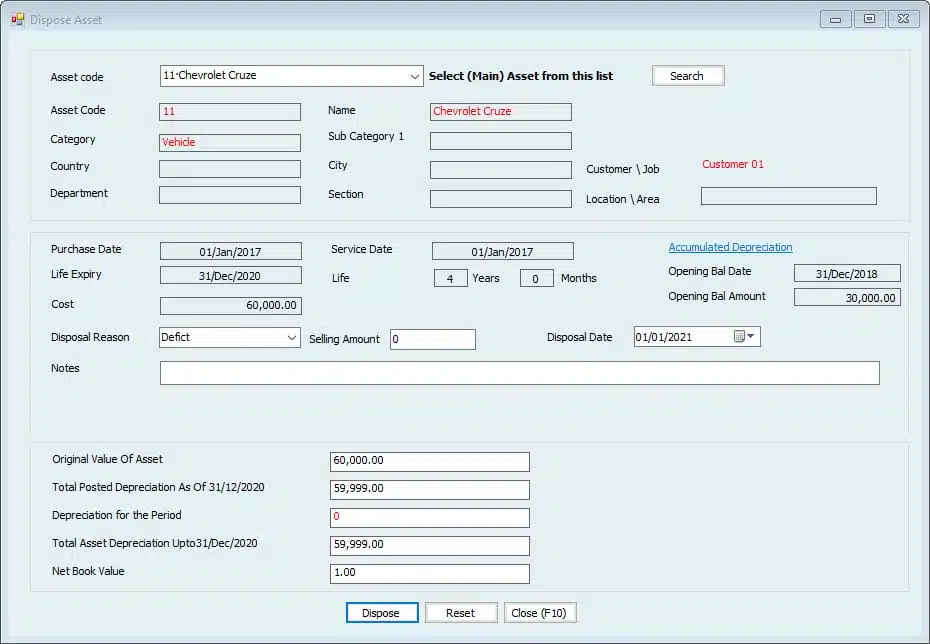
Task: Expand the Asset code dropdown list
Action: point(415,76)
